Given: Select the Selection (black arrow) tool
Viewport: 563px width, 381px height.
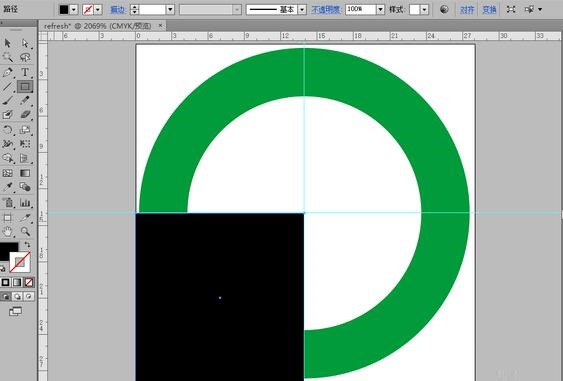Looking at the screenshot, I should (x=8, y=43).
